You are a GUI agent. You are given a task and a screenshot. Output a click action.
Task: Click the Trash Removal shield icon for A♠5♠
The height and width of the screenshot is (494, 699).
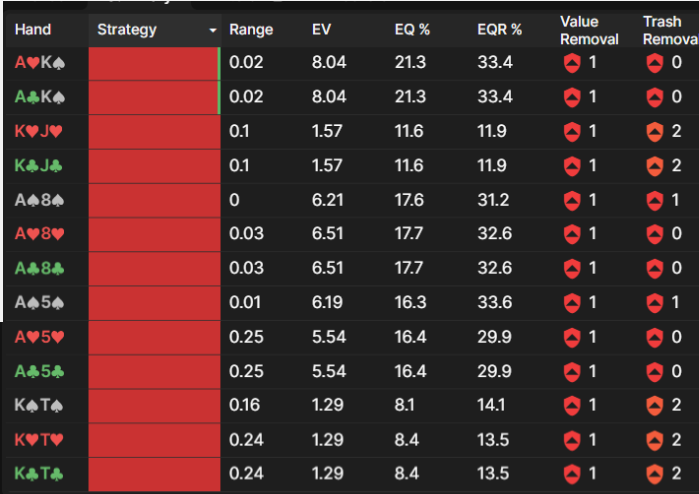[x=654, y=303]
